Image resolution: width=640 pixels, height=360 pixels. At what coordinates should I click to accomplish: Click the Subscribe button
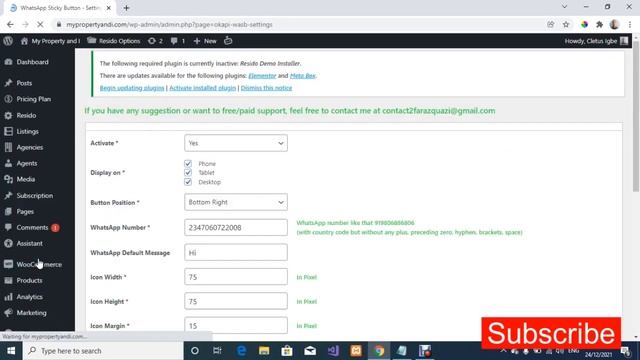click(551, 333)
